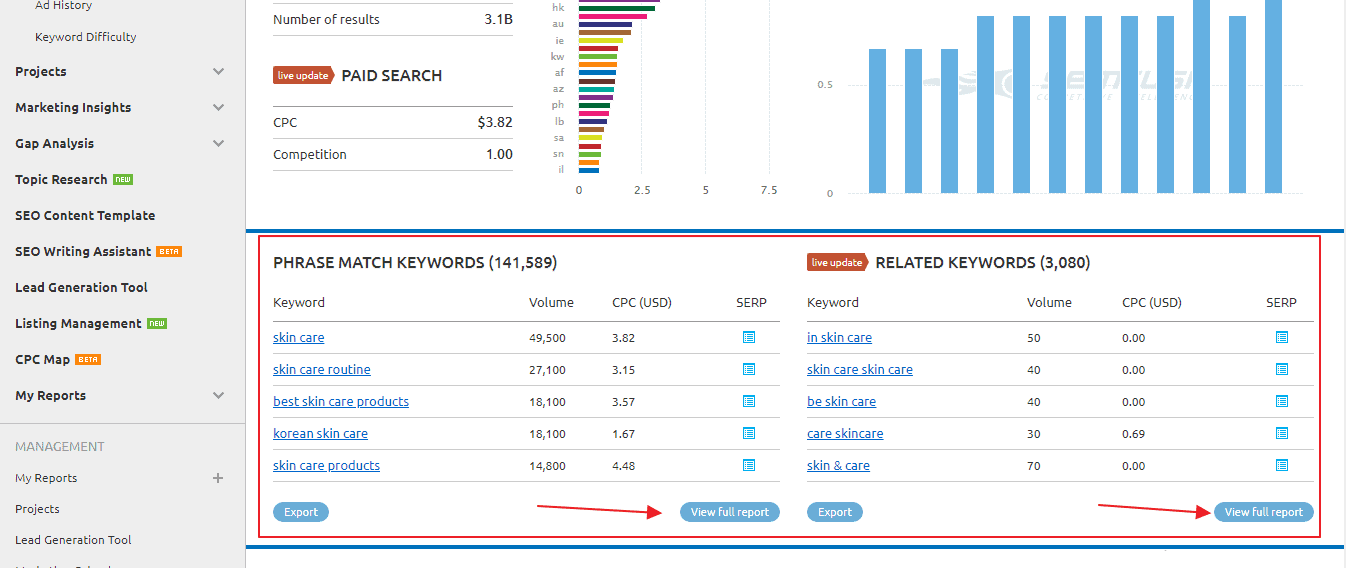The width and height of the screenshot is (1346, 568).
Task: Expand the Gap Analysis menu chevron
Action: tap(219, 144)
